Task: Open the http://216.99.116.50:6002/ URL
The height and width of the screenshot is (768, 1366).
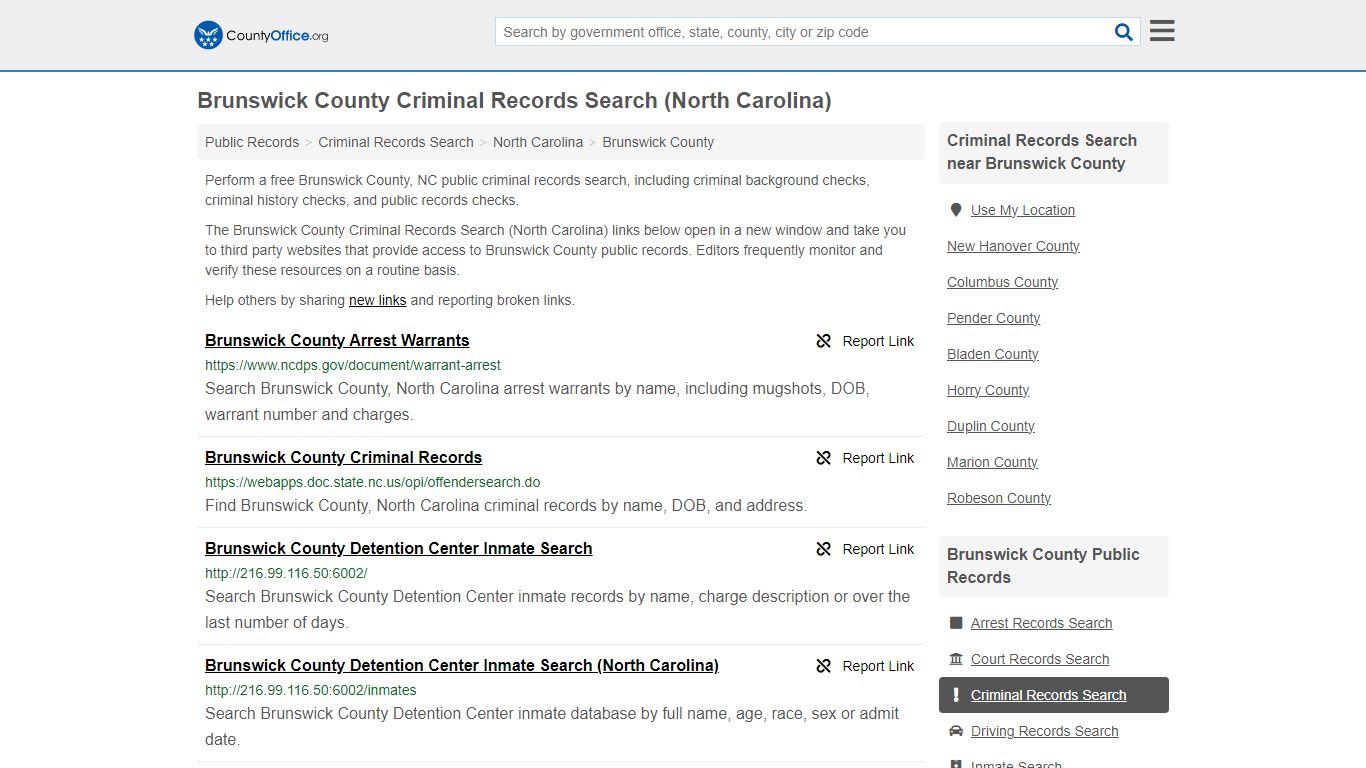Action: tap(286, 573)
